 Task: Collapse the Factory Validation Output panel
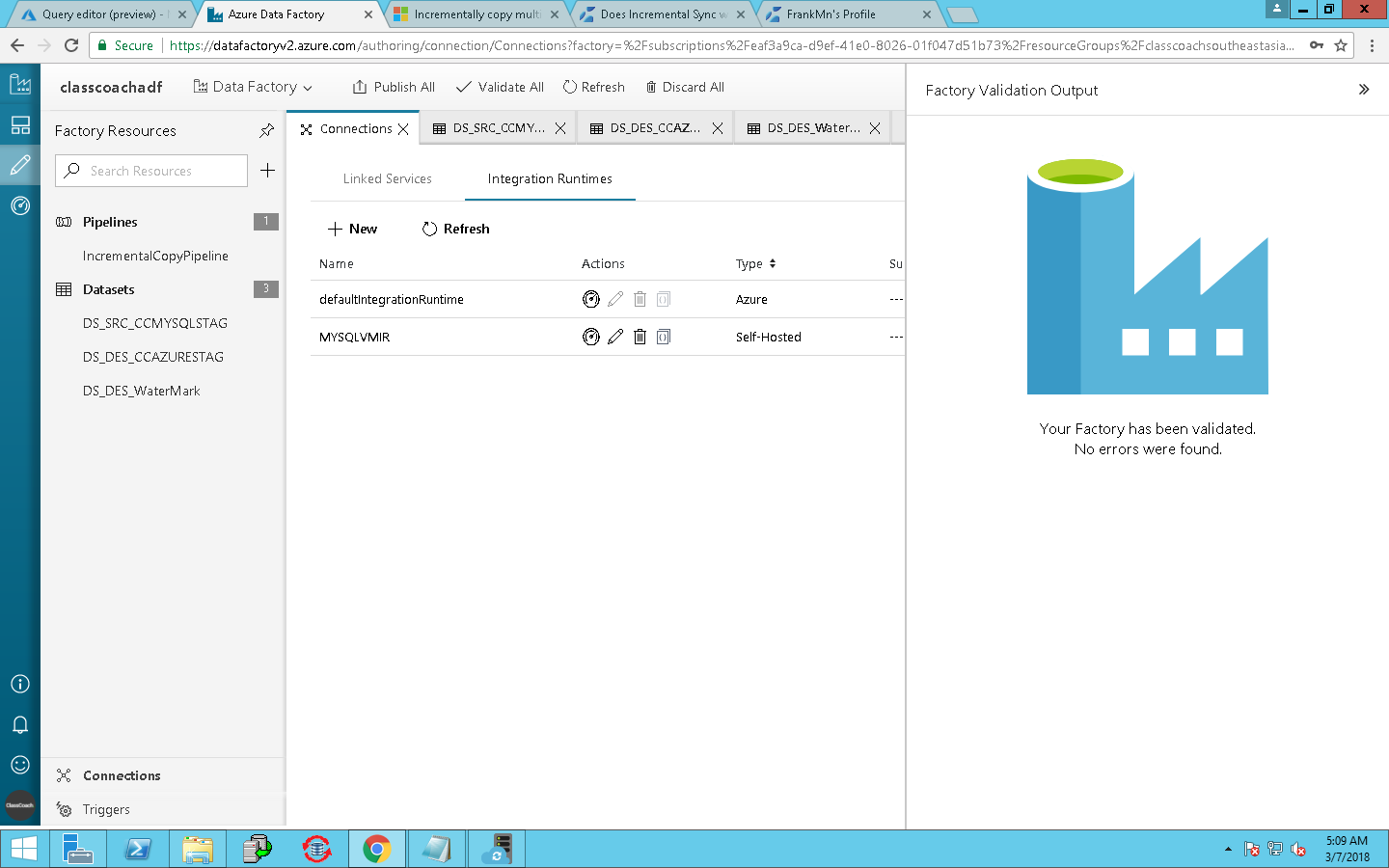(x=1364, y=90)
